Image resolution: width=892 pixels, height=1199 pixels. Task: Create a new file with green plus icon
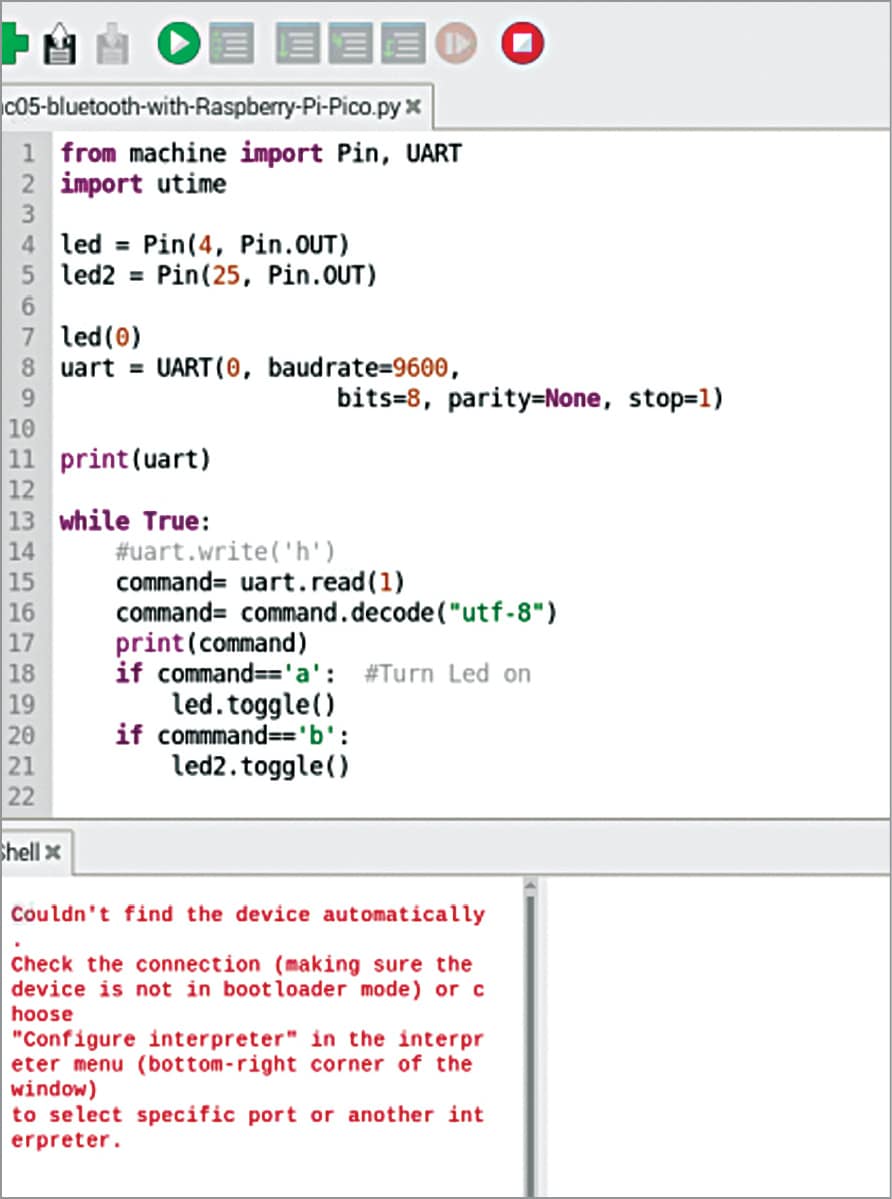pyautogui.click(x=12, y=44)
